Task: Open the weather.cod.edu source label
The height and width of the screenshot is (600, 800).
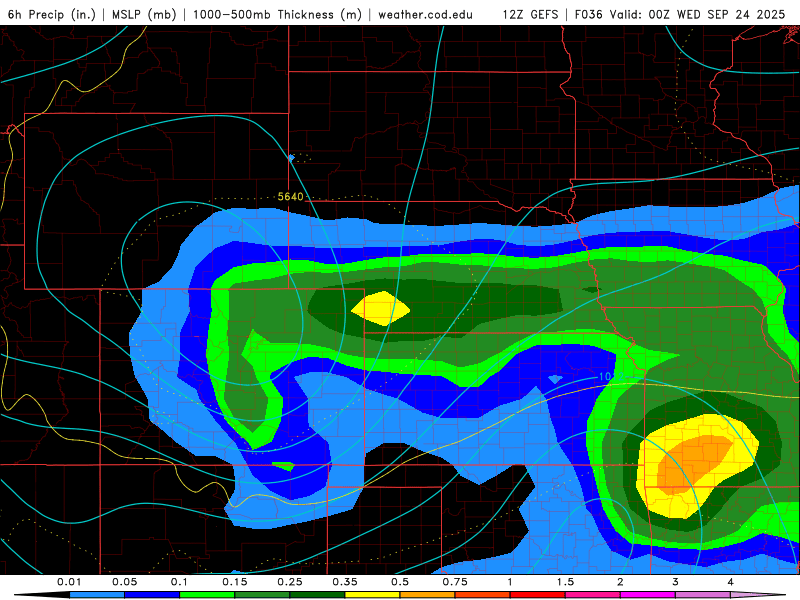Action: 425,14
